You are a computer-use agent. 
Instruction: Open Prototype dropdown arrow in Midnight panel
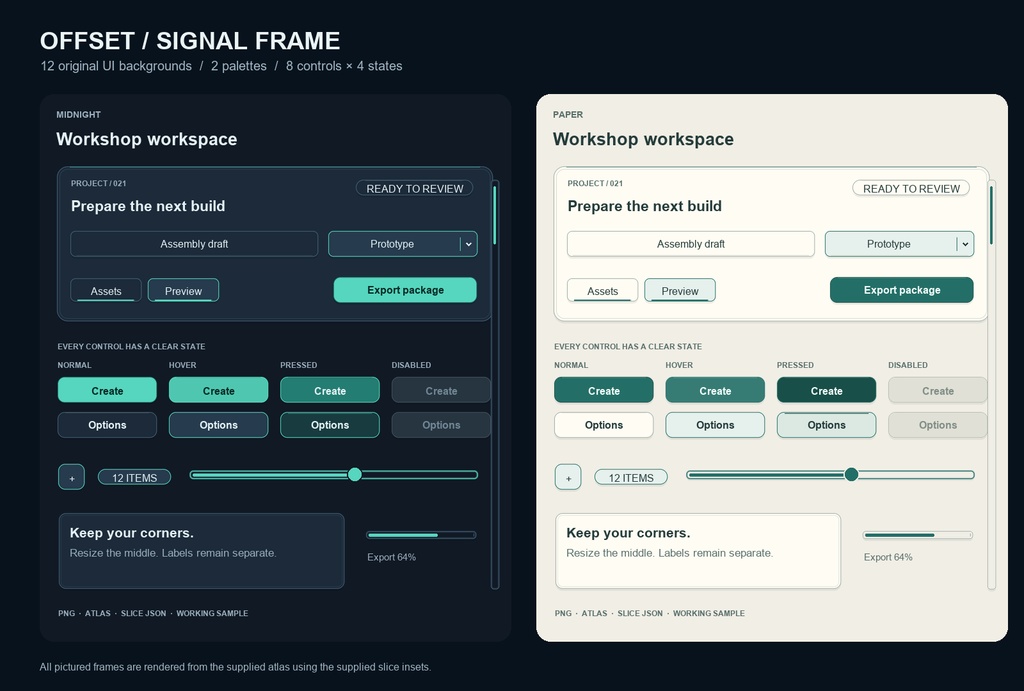coord(469,244)
